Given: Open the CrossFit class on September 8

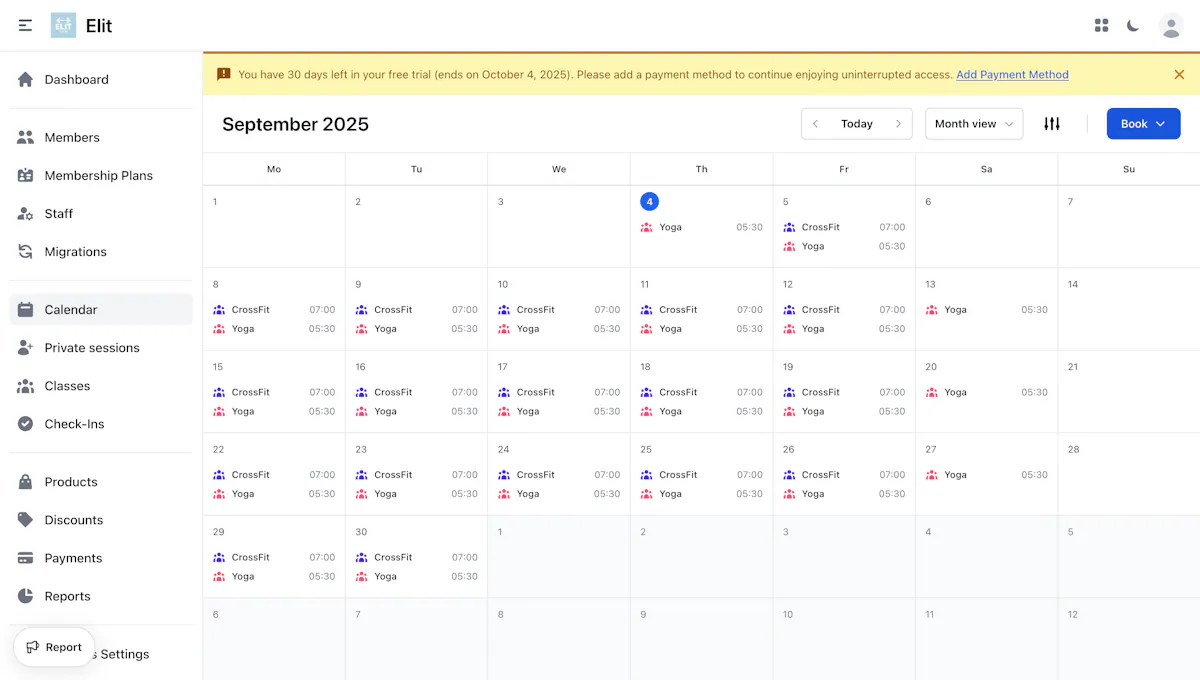Looking at the screenshot, I should tap(274, 310).
